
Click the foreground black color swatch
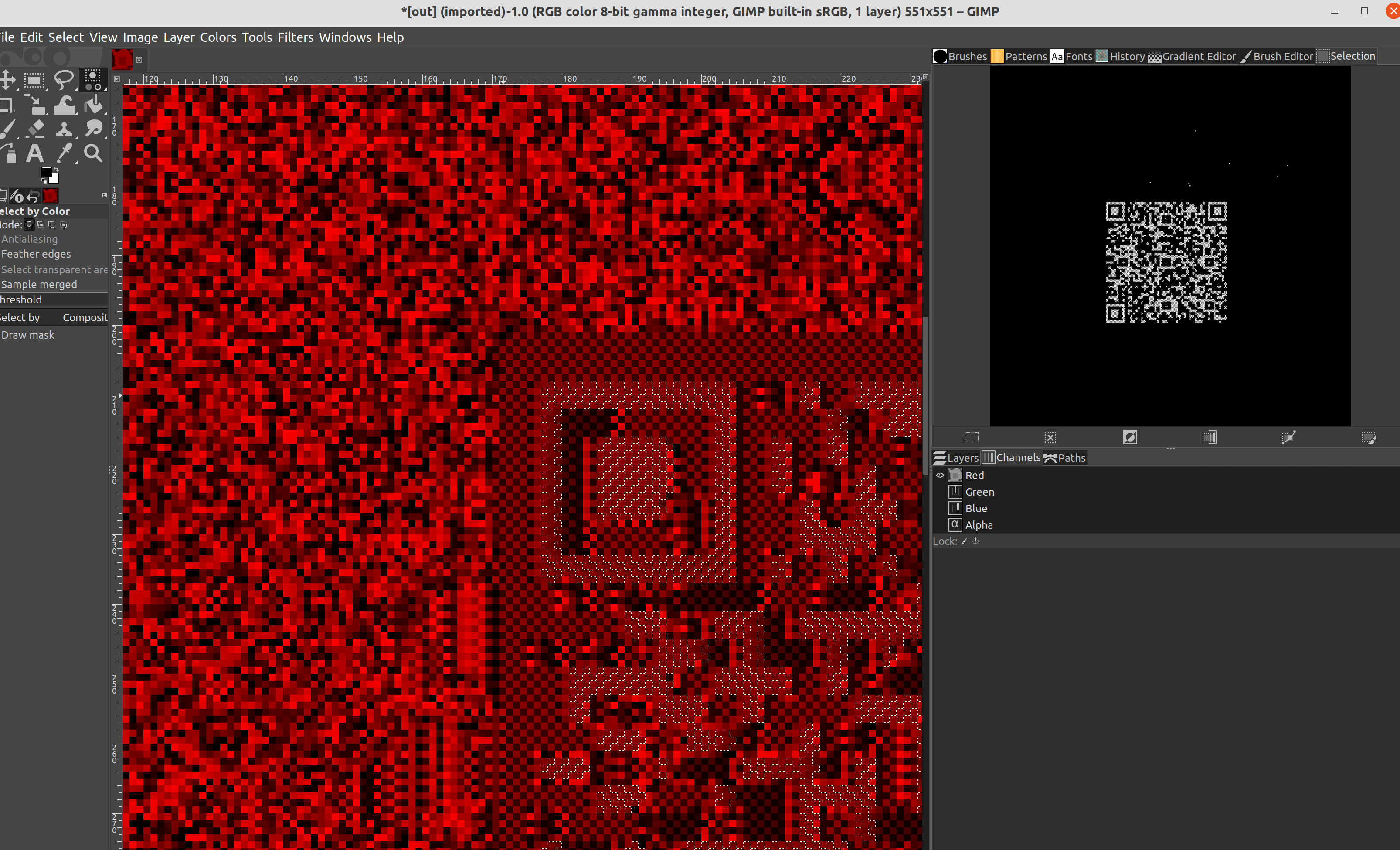click(46, 172)
